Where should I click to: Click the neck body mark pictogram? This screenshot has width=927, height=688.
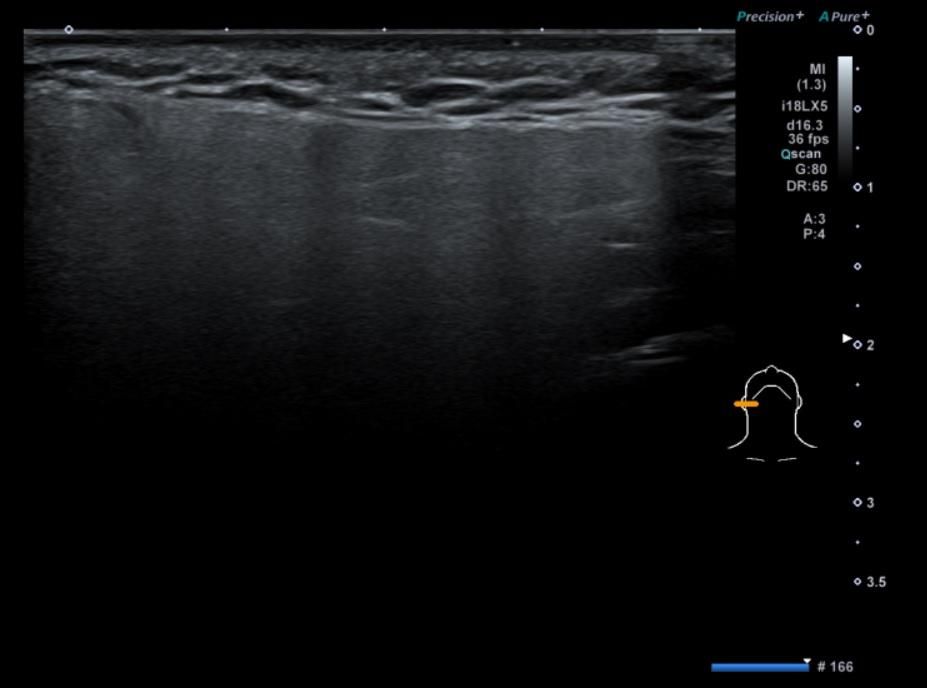tap(773, 408)
